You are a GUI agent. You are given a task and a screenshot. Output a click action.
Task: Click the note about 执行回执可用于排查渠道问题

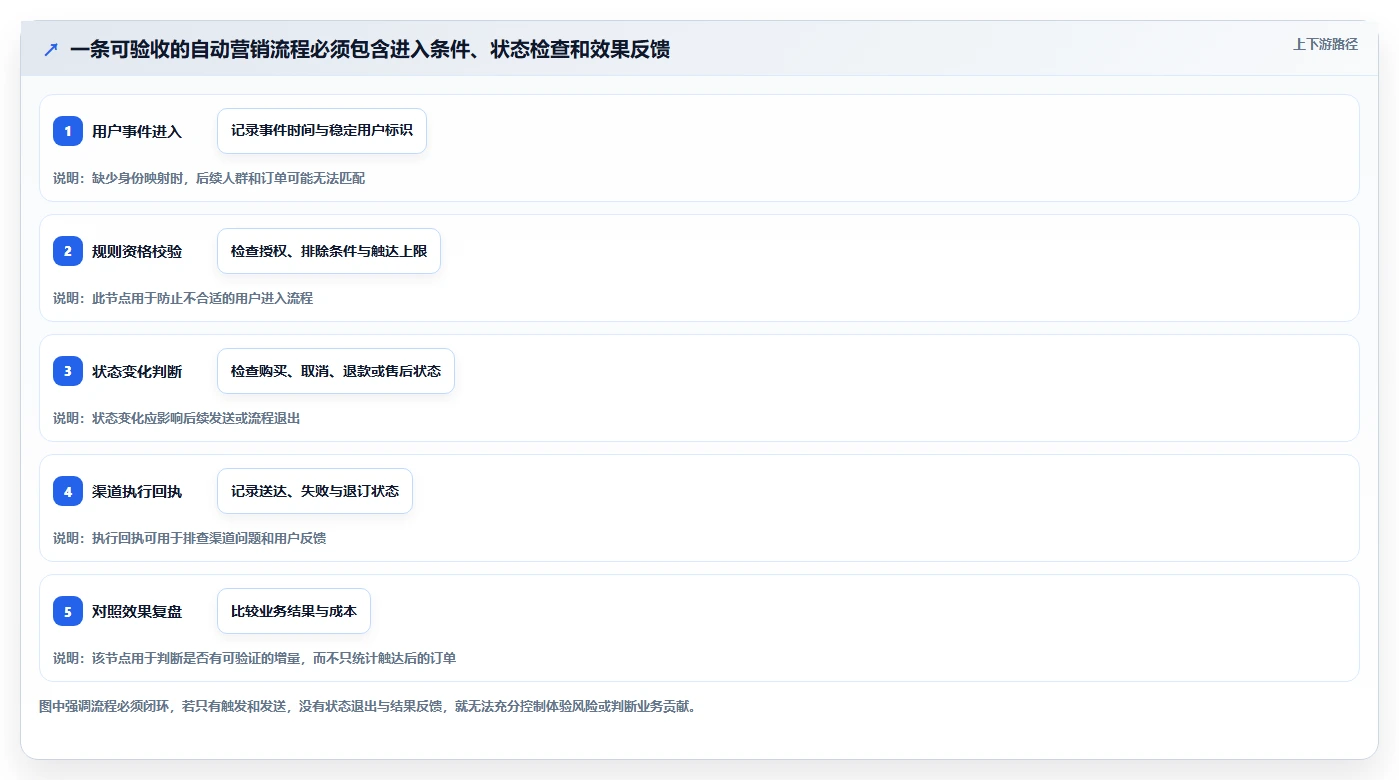tap(190, 538)
